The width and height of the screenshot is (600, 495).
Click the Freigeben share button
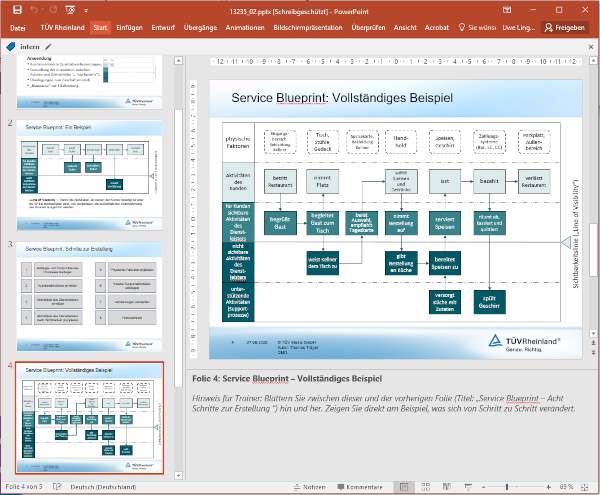(565, 28)
